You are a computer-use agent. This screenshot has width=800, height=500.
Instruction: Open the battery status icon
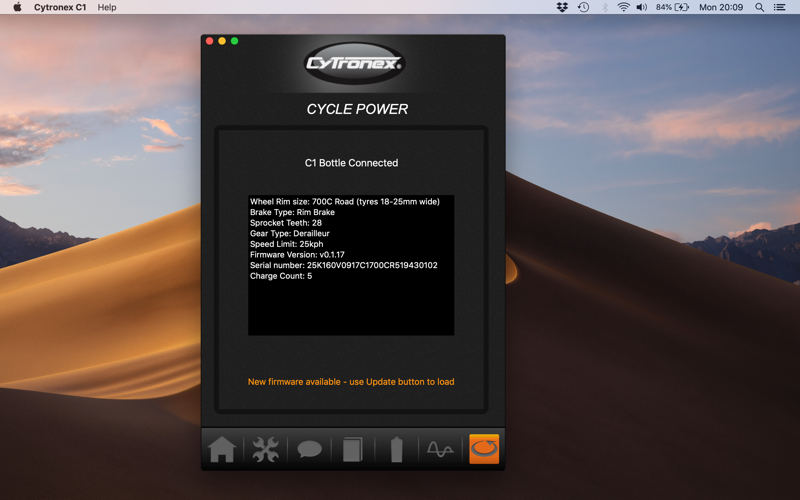(x=396, y=449)
